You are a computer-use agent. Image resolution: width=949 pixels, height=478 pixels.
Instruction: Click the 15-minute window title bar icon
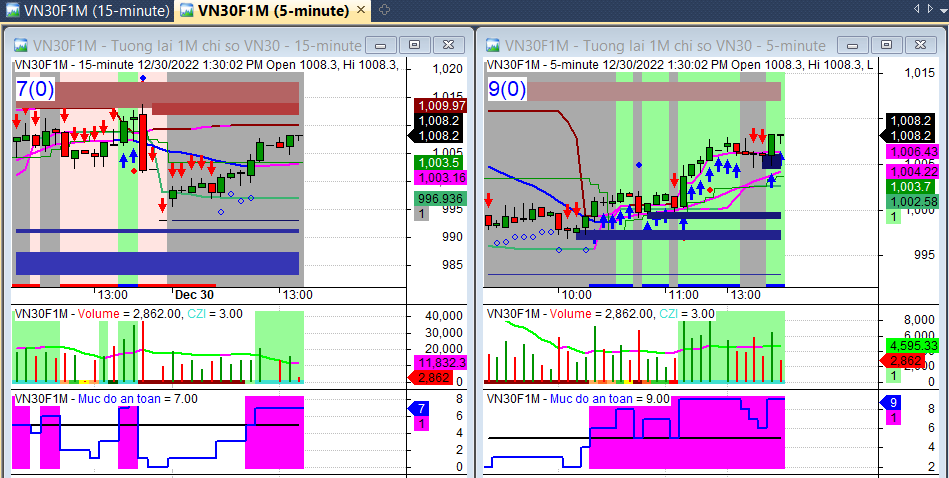(21, 45)
